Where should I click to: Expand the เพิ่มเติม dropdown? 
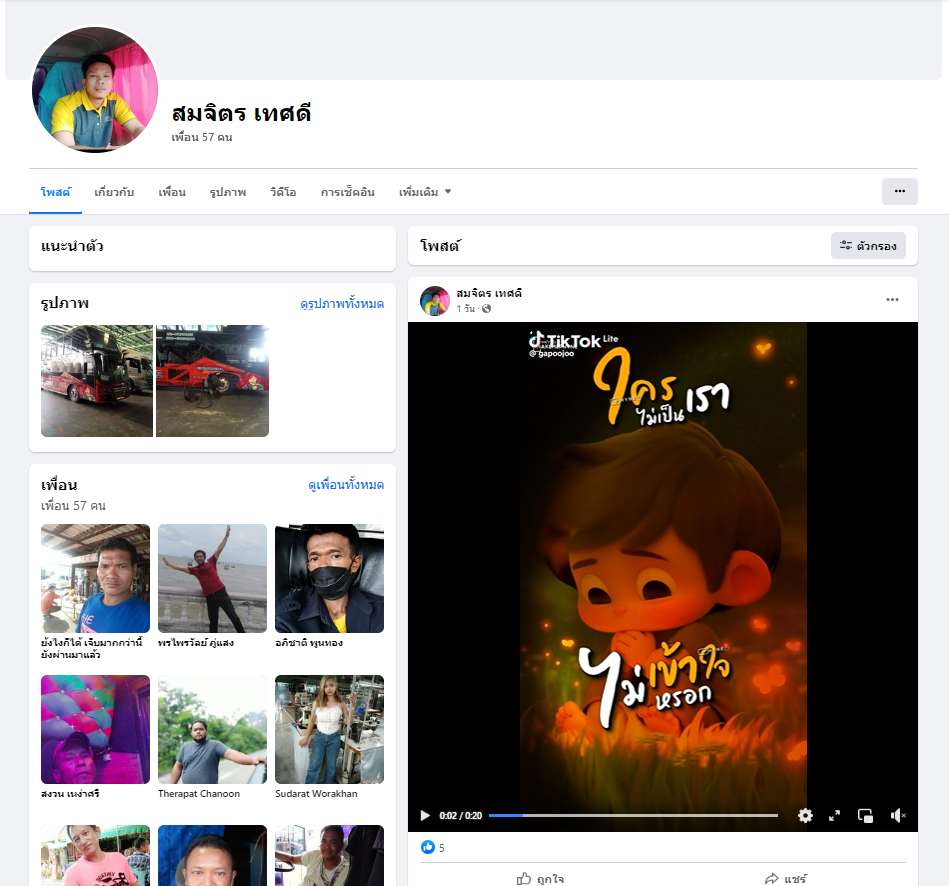[x=425, y=192]
